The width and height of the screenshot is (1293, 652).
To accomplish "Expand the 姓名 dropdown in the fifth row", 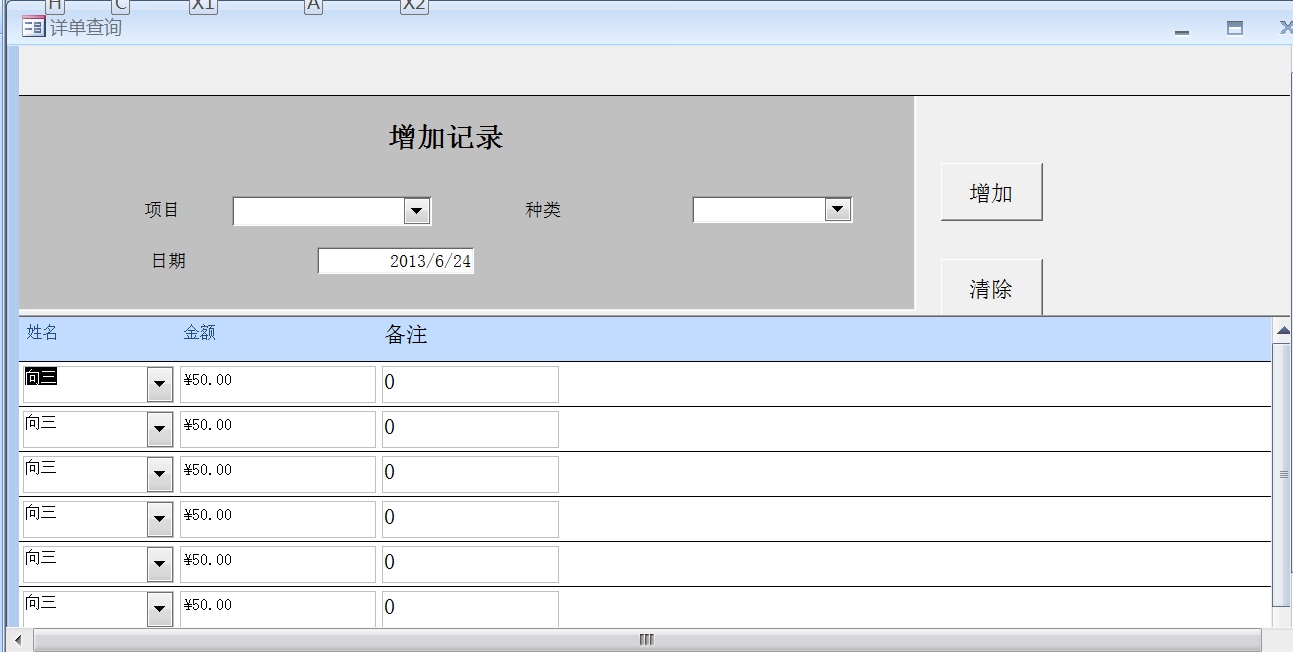I will click(160, 564).
